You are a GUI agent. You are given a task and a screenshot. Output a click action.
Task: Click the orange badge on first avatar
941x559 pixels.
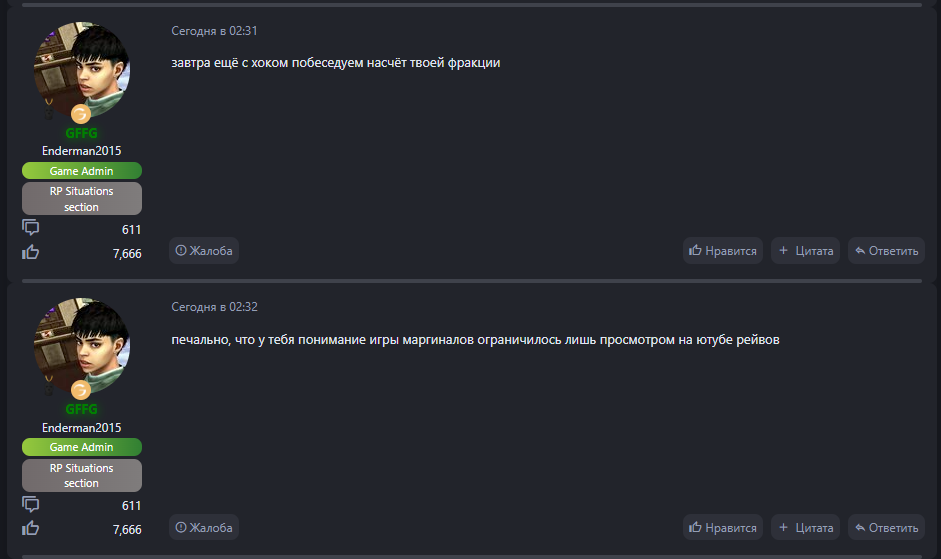(x=81, y=114)
